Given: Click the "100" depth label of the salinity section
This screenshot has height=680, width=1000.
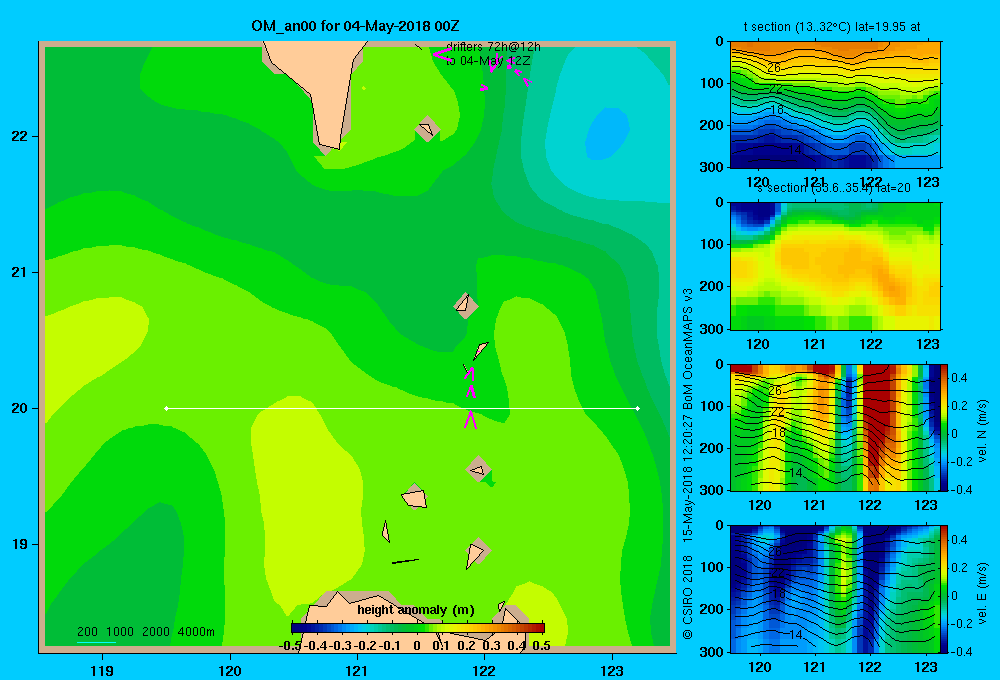Looking at the screenshot, I should pos(713,244).
